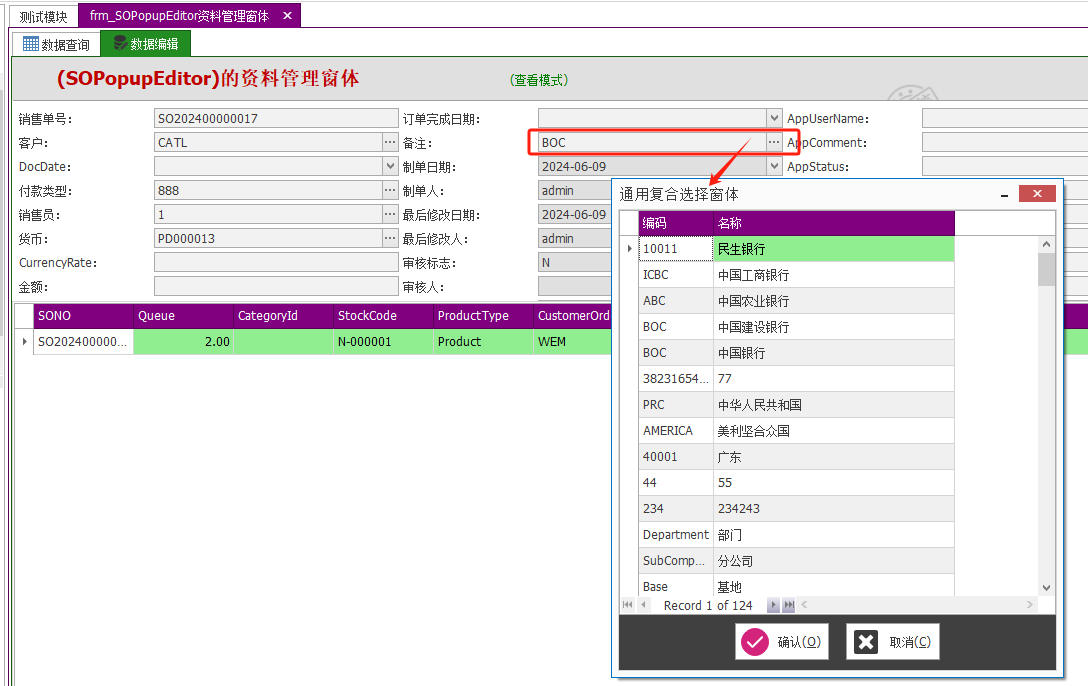Select the 民生银行 row
Image resolution: width=1088 pixels, height=686 pixels.
797,249
